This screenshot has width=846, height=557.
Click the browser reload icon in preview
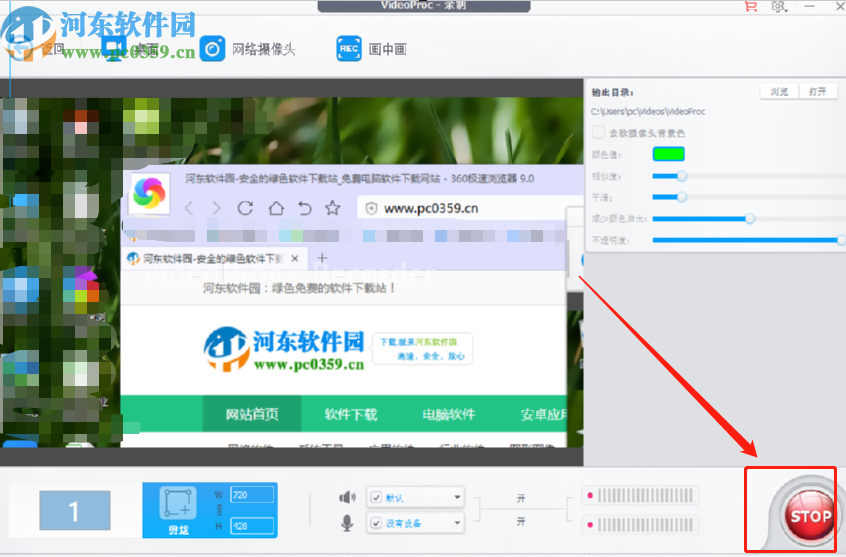[x=245, y=208]
